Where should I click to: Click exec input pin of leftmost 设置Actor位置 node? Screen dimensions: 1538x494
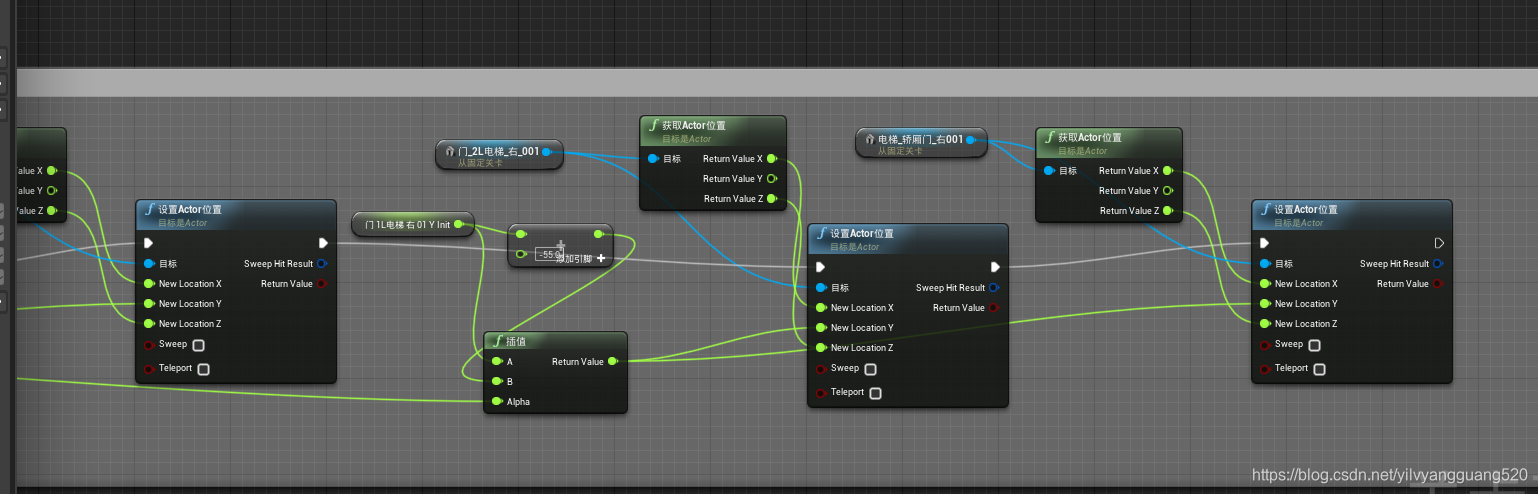click(x=149, y=243)
